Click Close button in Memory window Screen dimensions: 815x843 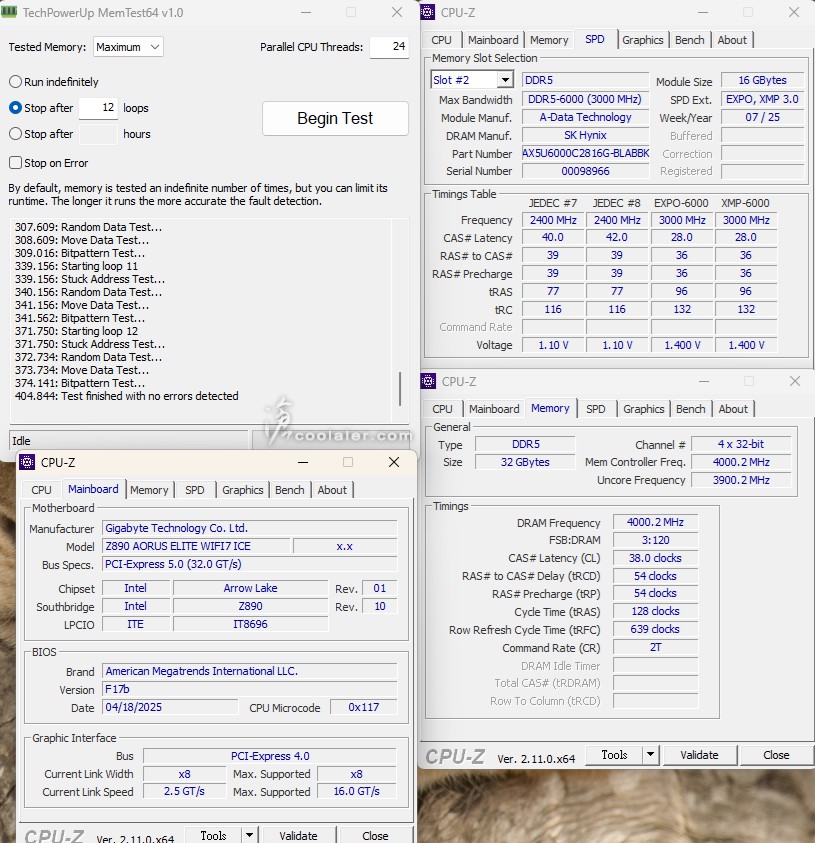point(776,755)
